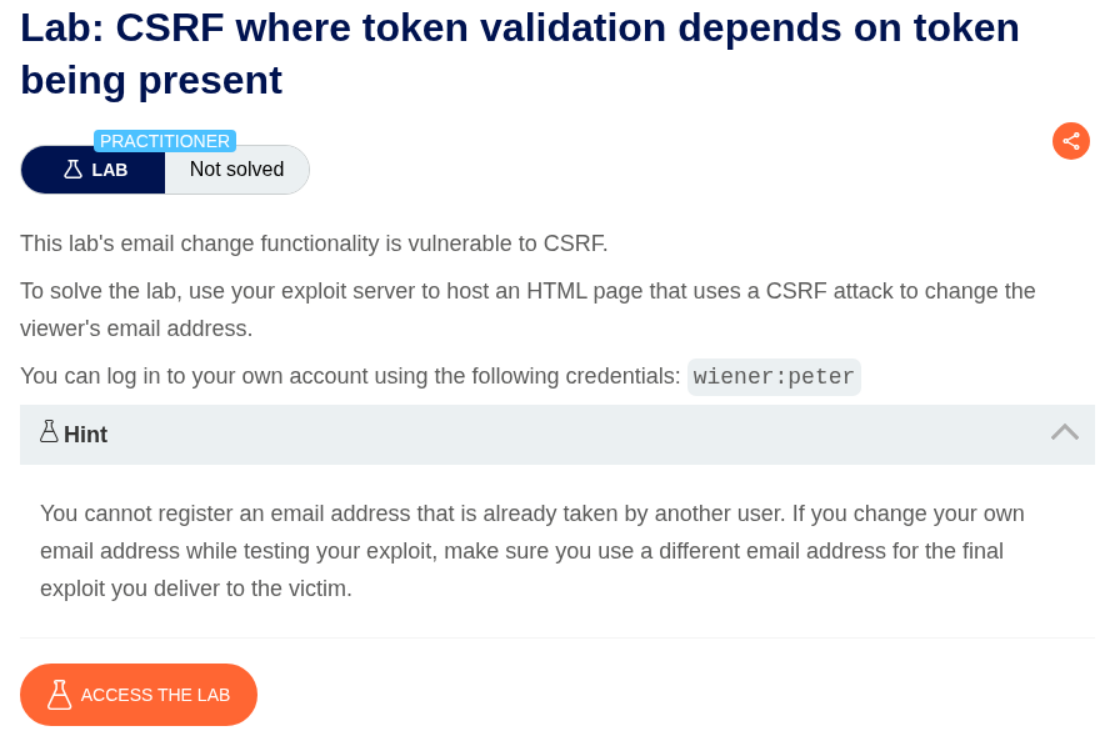
Task: Click the flask icon in the LAB badge
Action: pyautogui.click(x=73, y=169)
